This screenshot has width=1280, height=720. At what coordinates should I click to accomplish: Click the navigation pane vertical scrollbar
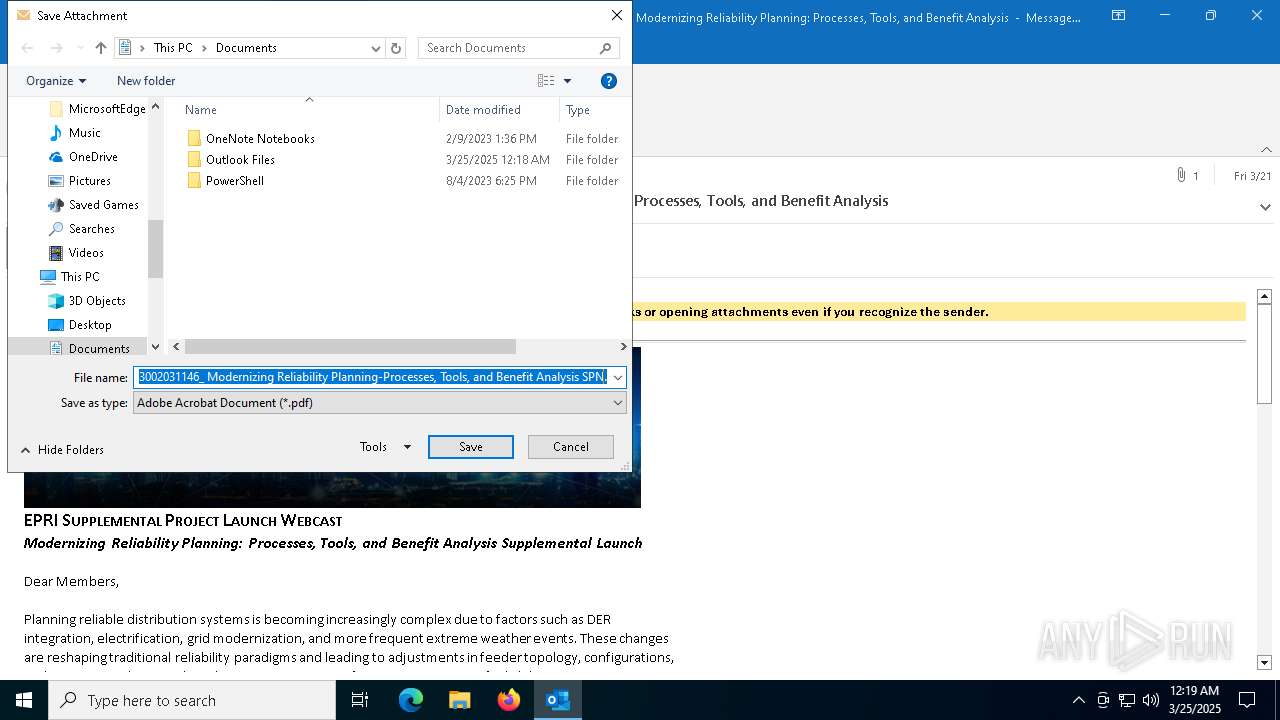155,249
